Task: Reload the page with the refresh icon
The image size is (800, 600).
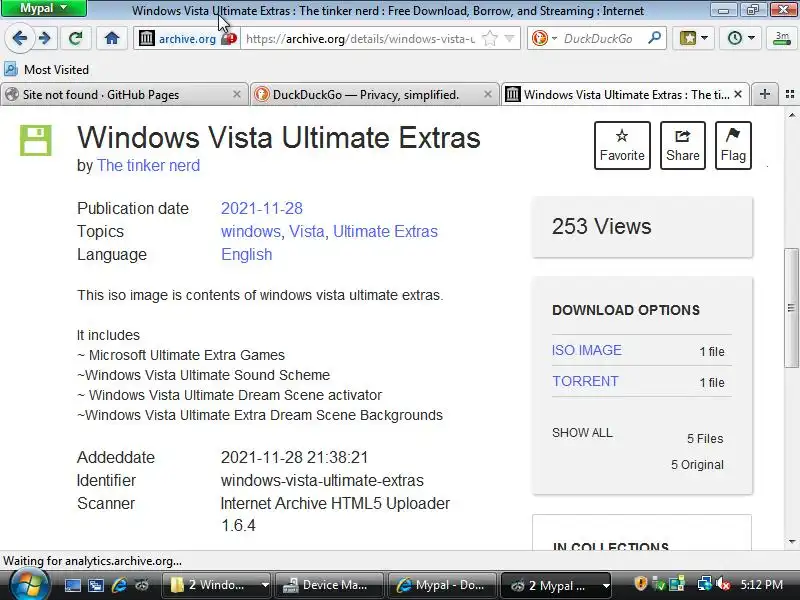Action: tap(76, 38)
